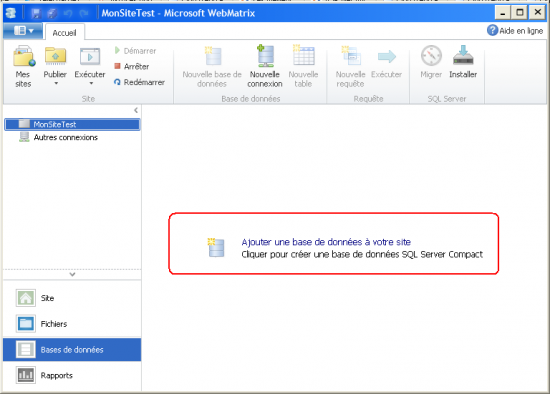Switch to the Accueil ribbon tab

65,33
